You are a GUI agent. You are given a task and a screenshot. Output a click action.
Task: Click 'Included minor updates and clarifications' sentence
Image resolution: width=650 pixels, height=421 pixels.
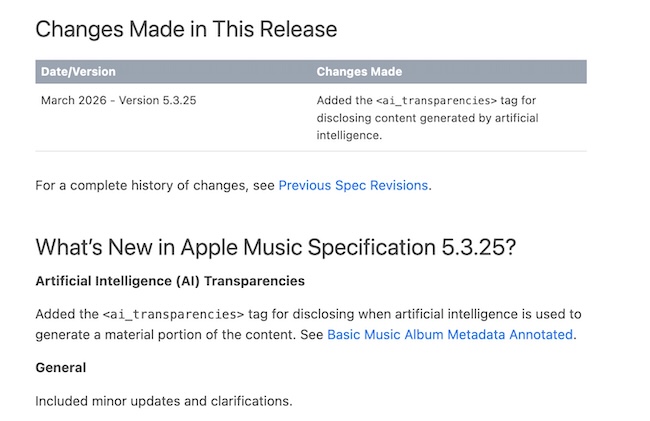[163, 401]
